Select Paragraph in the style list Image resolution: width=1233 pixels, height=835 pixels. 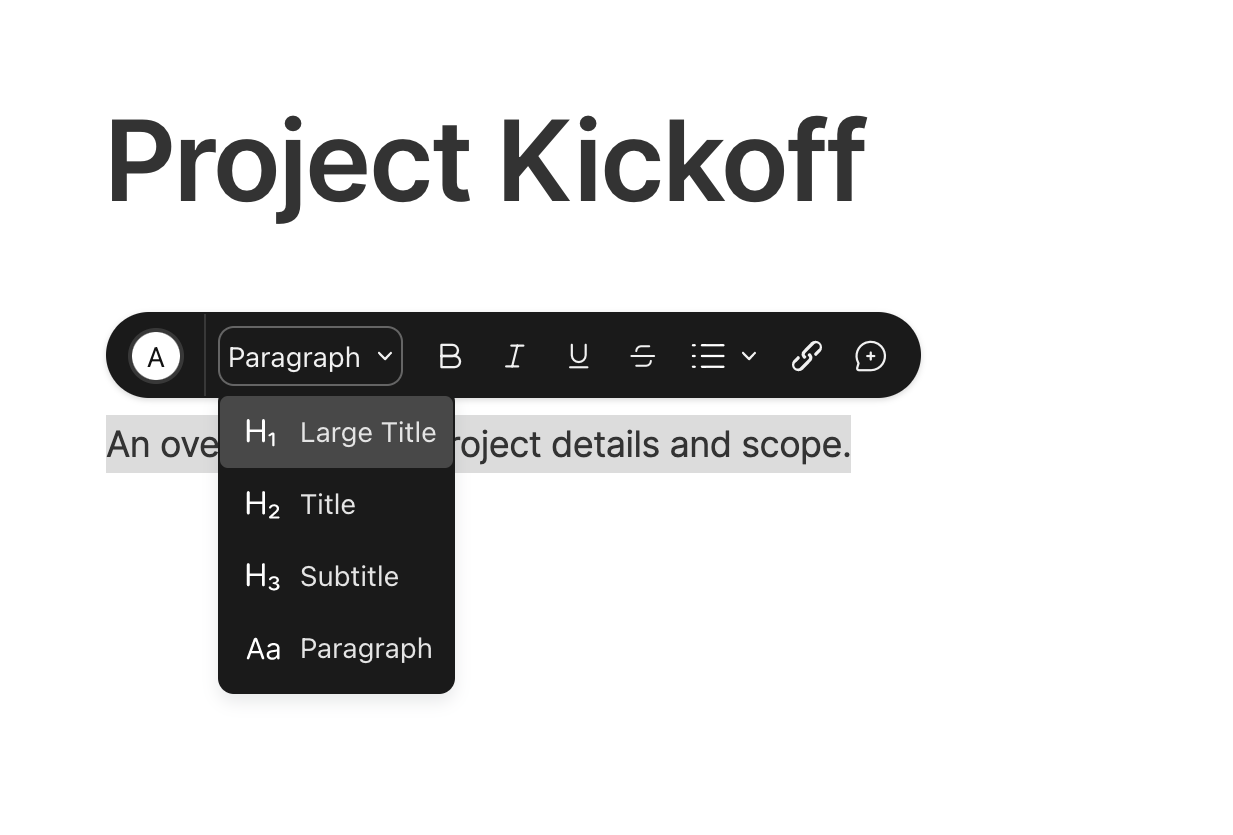pyautogui.click(x=366, y=648)
